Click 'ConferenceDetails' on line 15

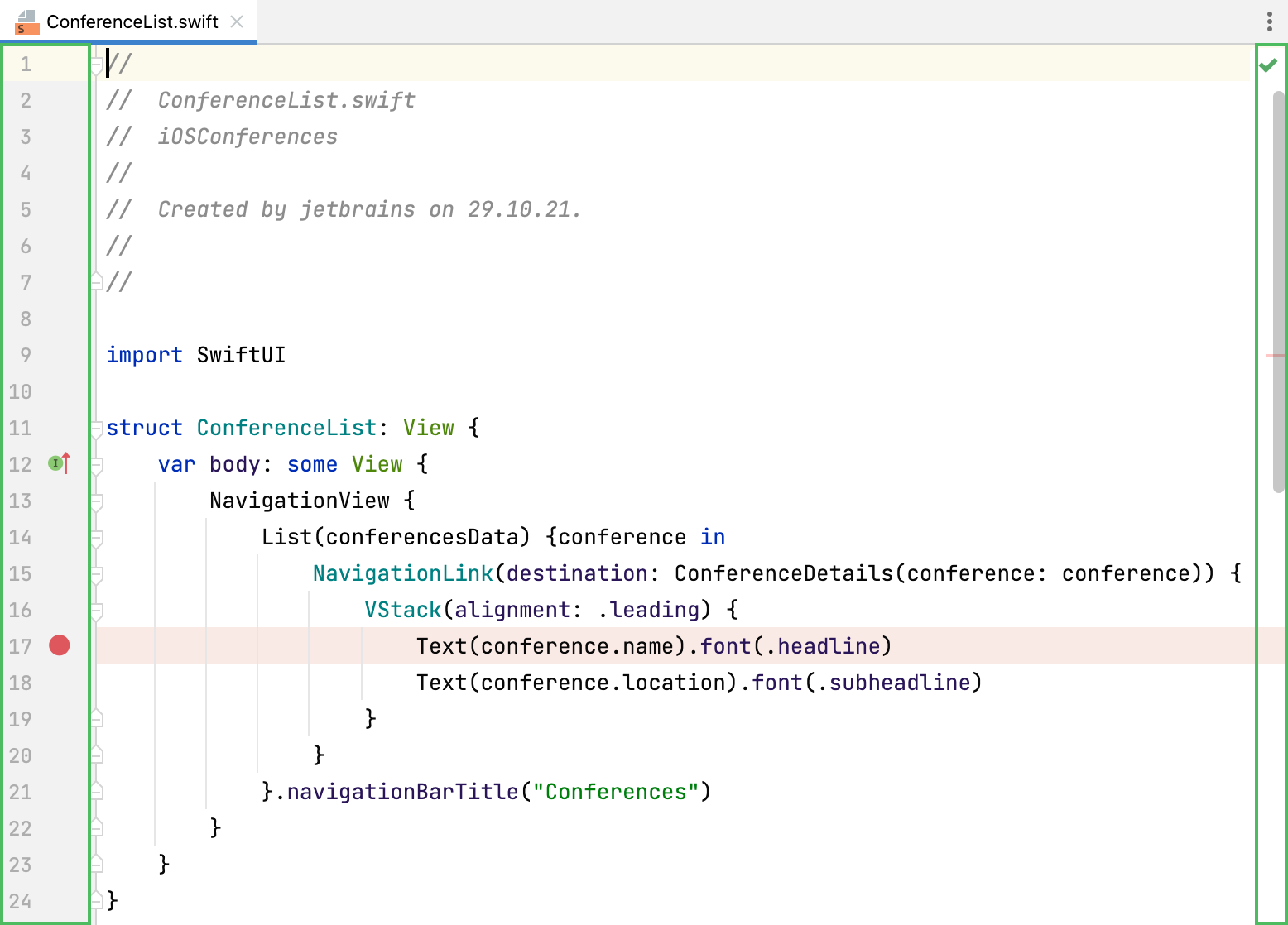784,573
